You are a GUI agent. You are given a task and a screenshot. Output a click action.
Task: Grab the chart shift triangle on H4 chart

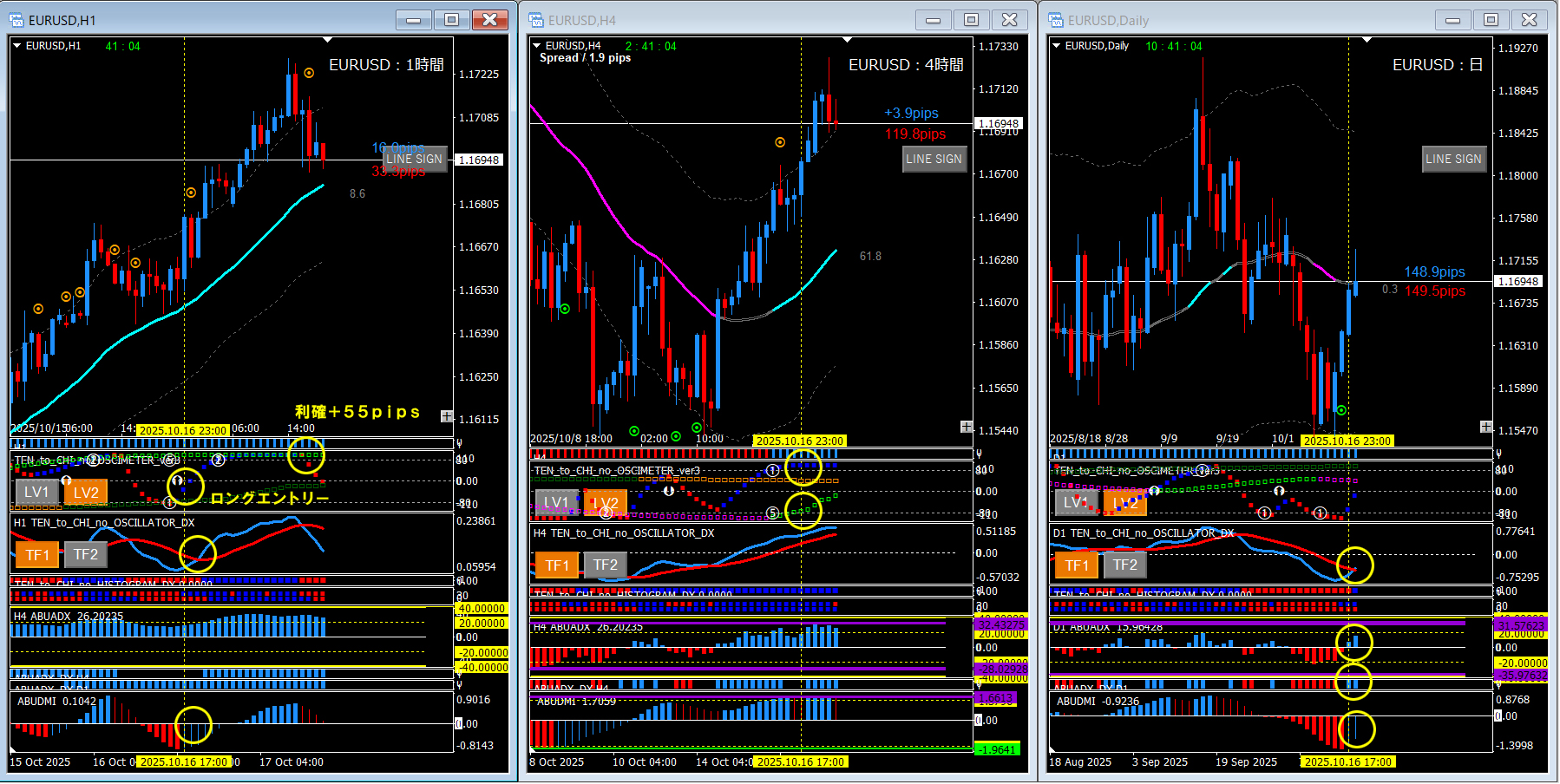coord(847,40)
